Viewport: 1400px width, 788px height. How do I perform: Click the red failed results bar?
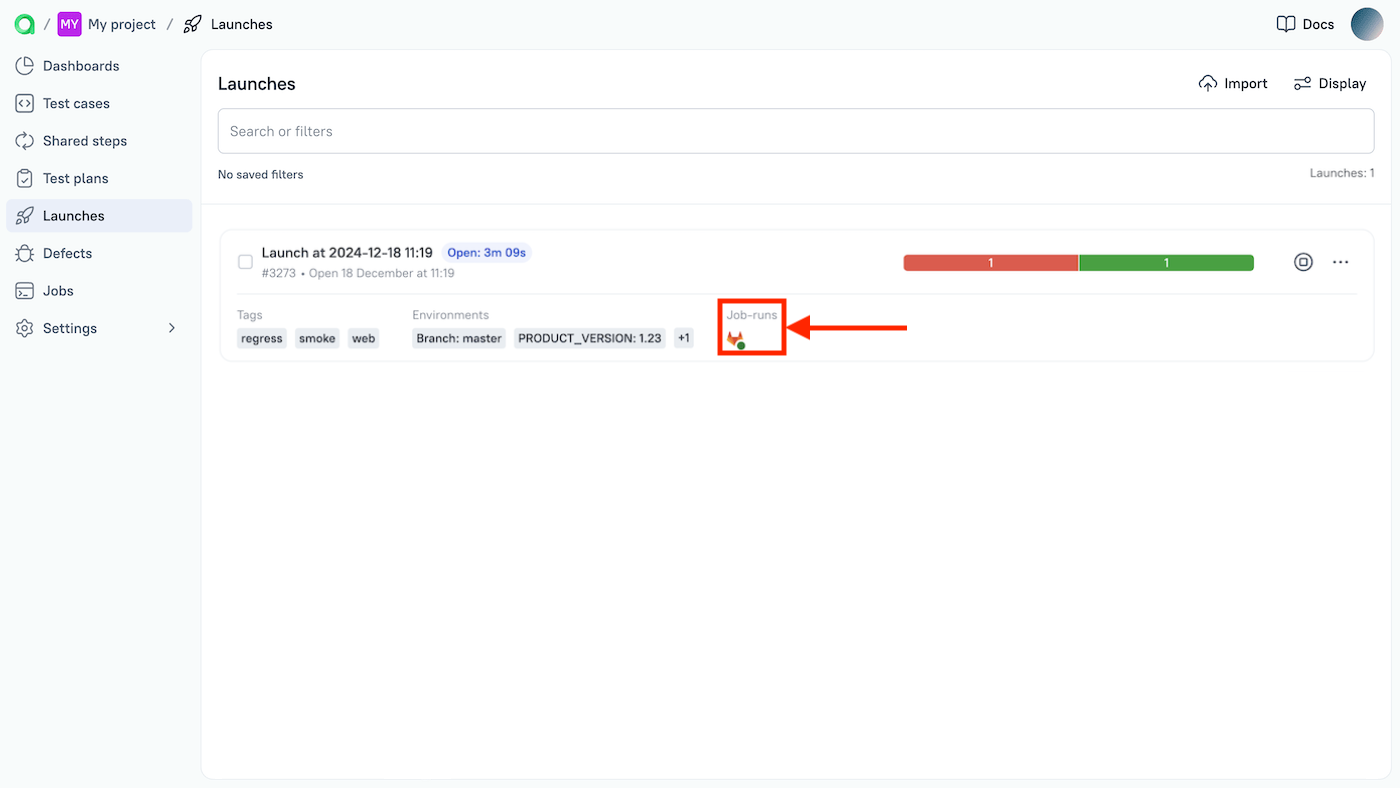coord(990,263)
